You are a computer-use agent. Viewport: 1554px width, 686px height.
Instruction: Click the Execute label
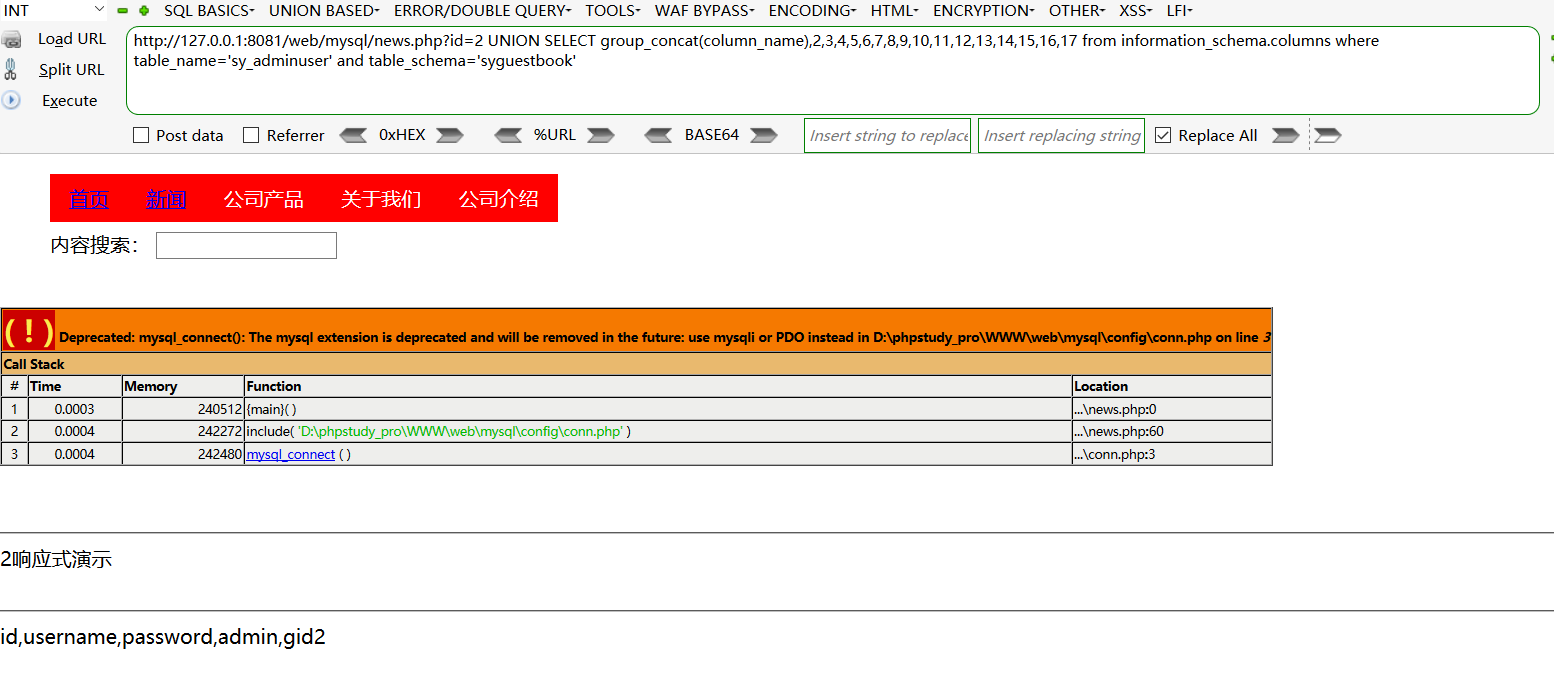[70, 101]
